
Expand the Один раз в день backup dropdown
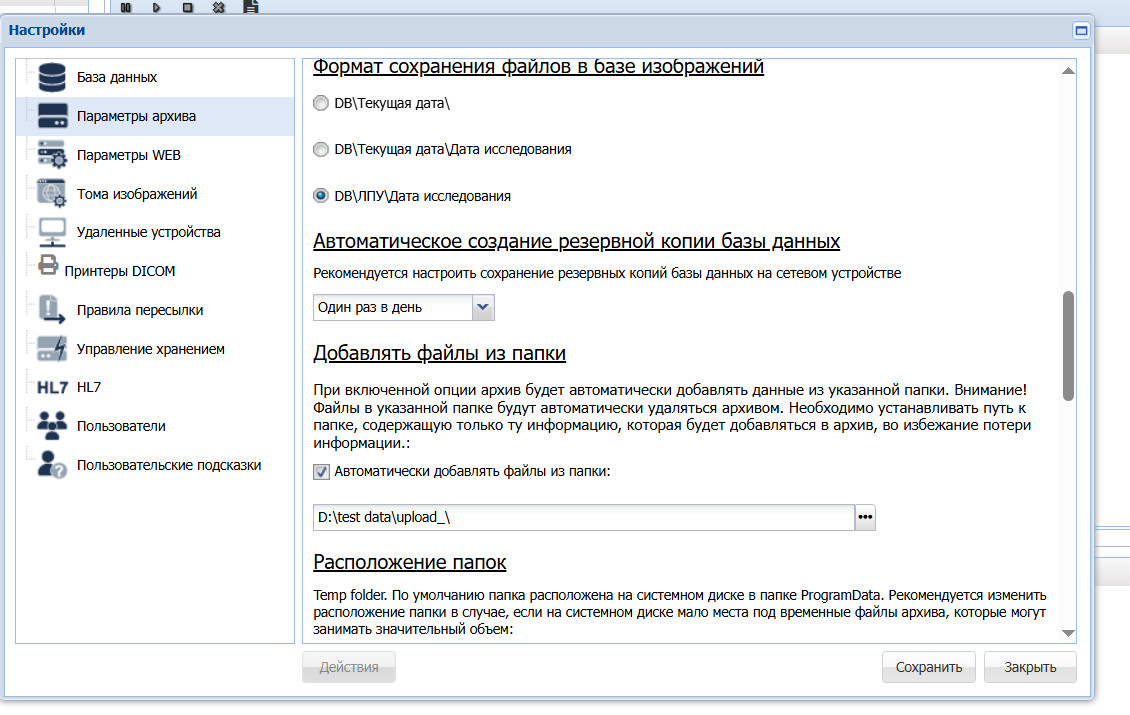tap(483, 307)
